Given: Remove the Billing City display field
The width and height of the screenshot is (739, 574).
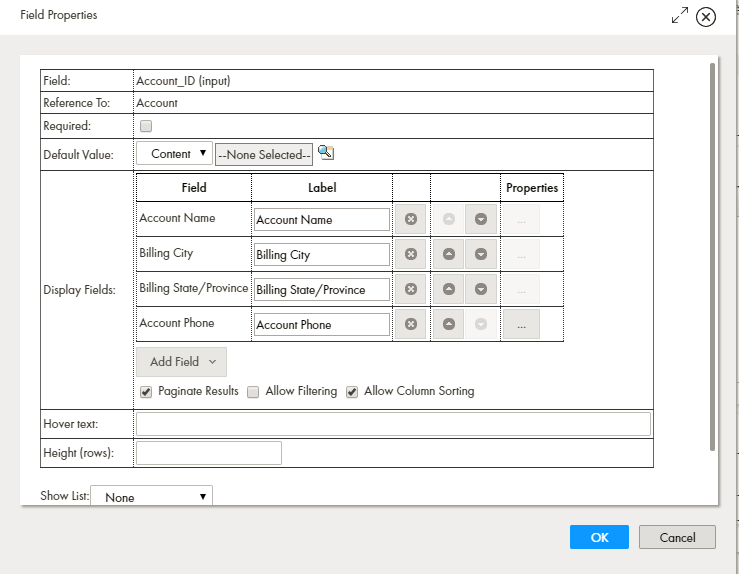Looking at the screenshot, I should [411, 254].
